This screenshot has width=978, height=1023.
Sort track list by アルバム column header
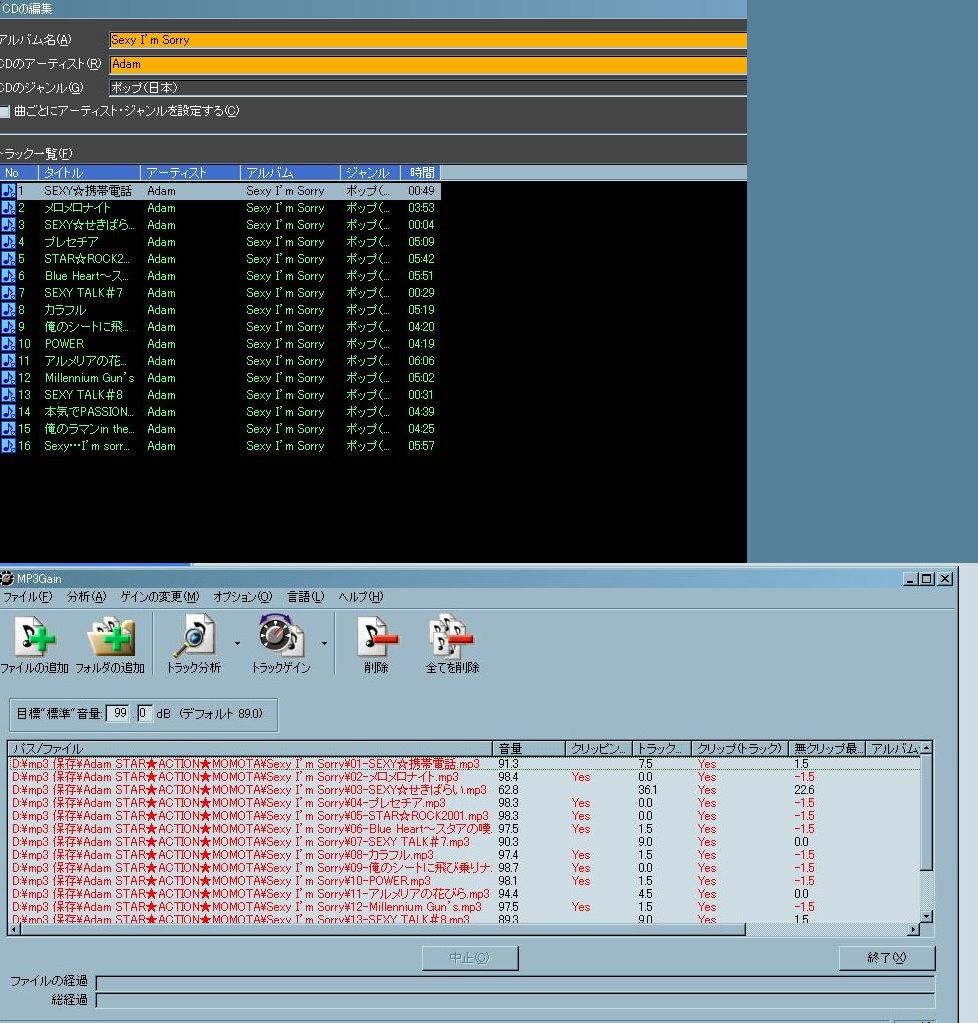pos(290,173)
